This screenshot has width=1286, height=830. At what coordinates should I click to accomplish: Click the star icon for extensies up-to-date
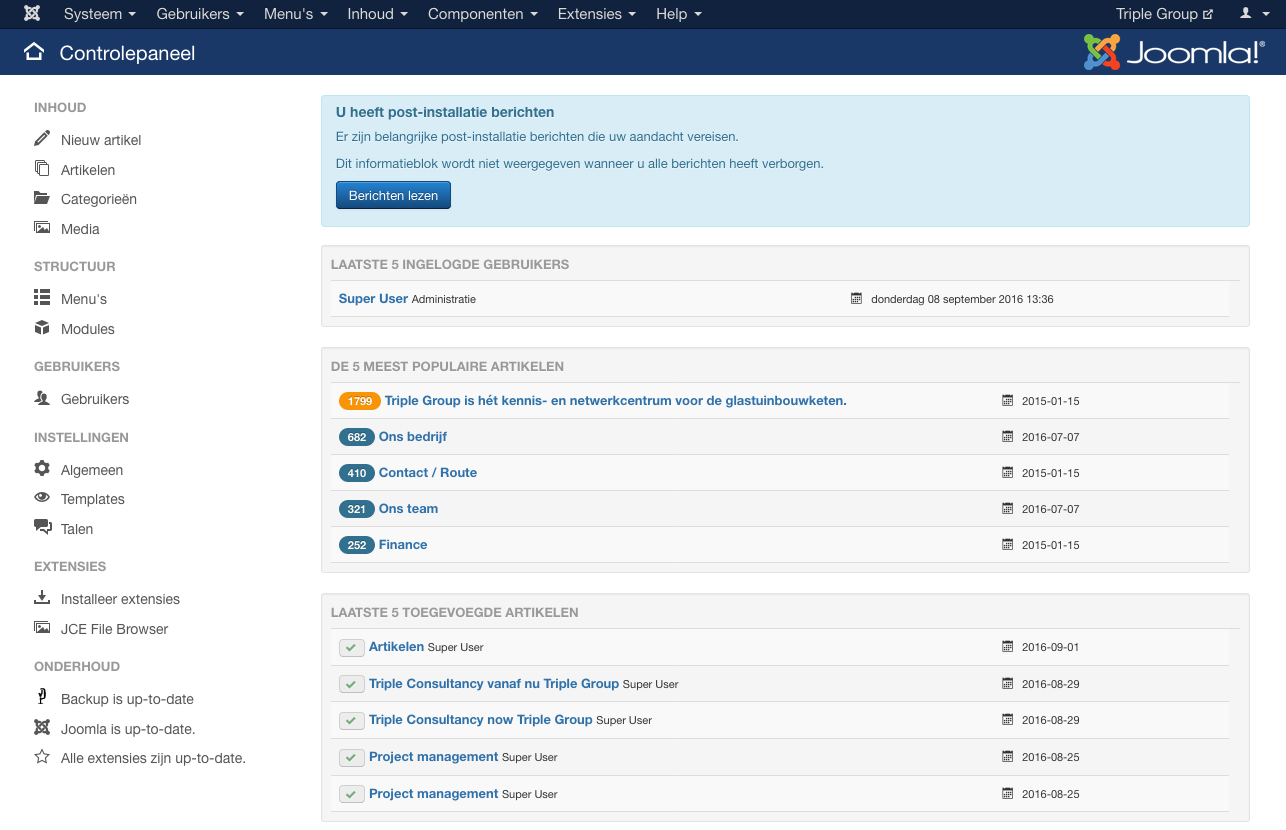click(42, 757)
